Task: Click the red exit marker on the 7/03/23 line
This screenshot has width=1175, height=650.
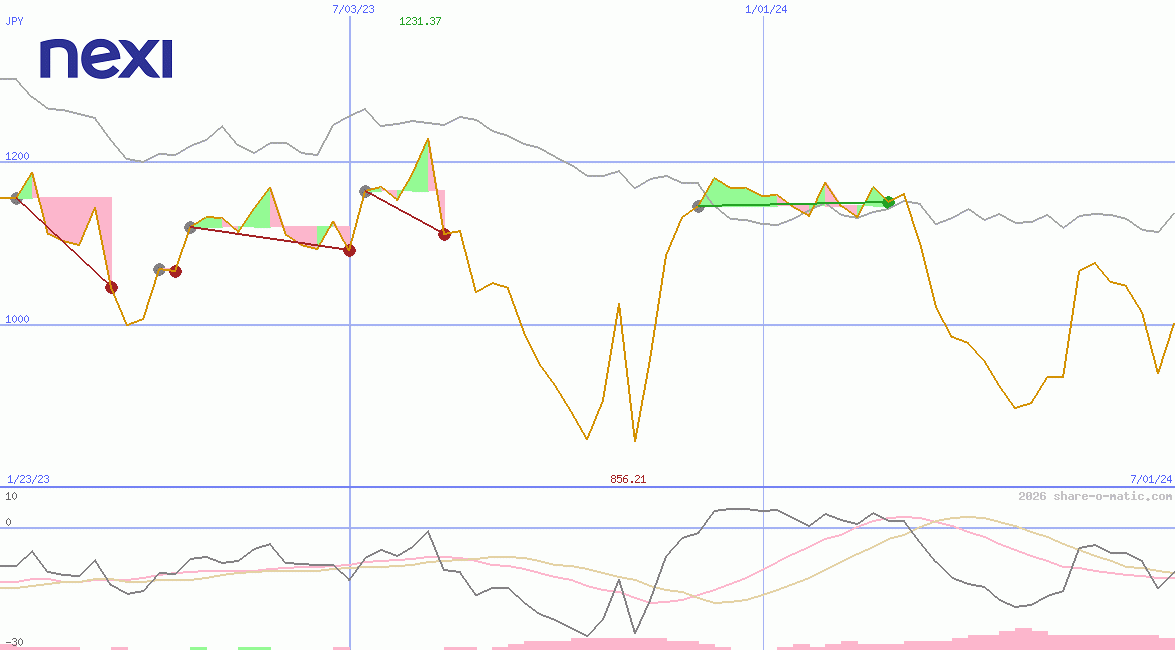Action: pyautogui.click(x=349, y=250)
